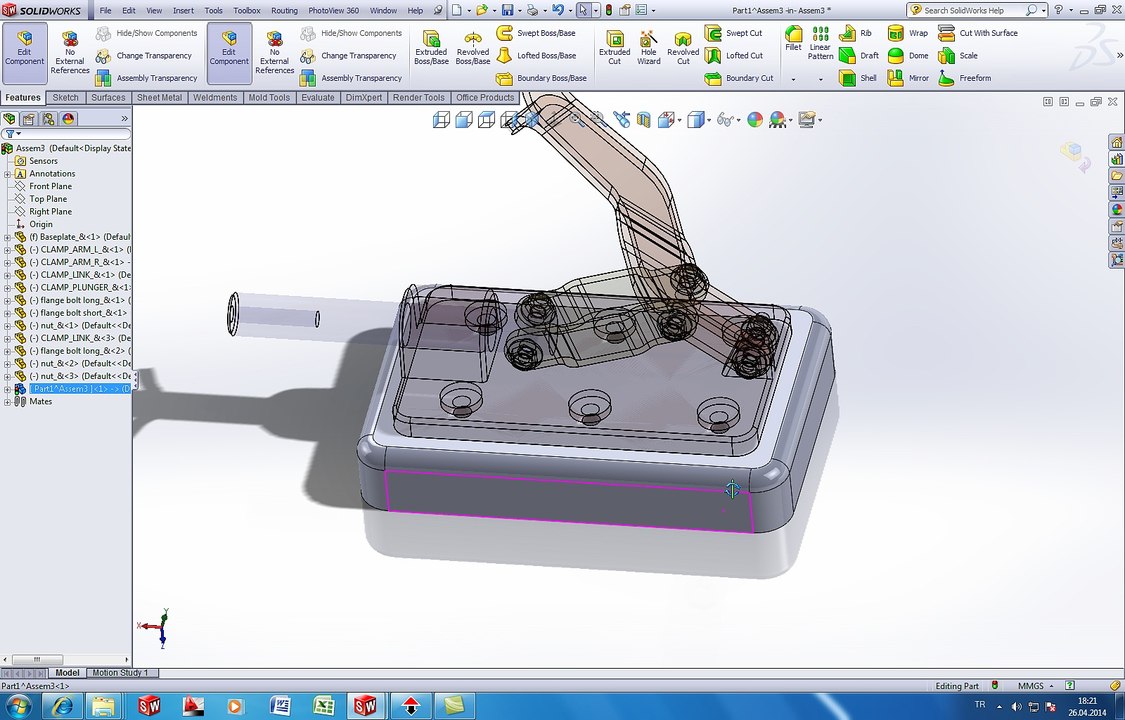1125x720 pixels.
Task: Open the DisplayManager panel tab
Action: pos(68,119)
